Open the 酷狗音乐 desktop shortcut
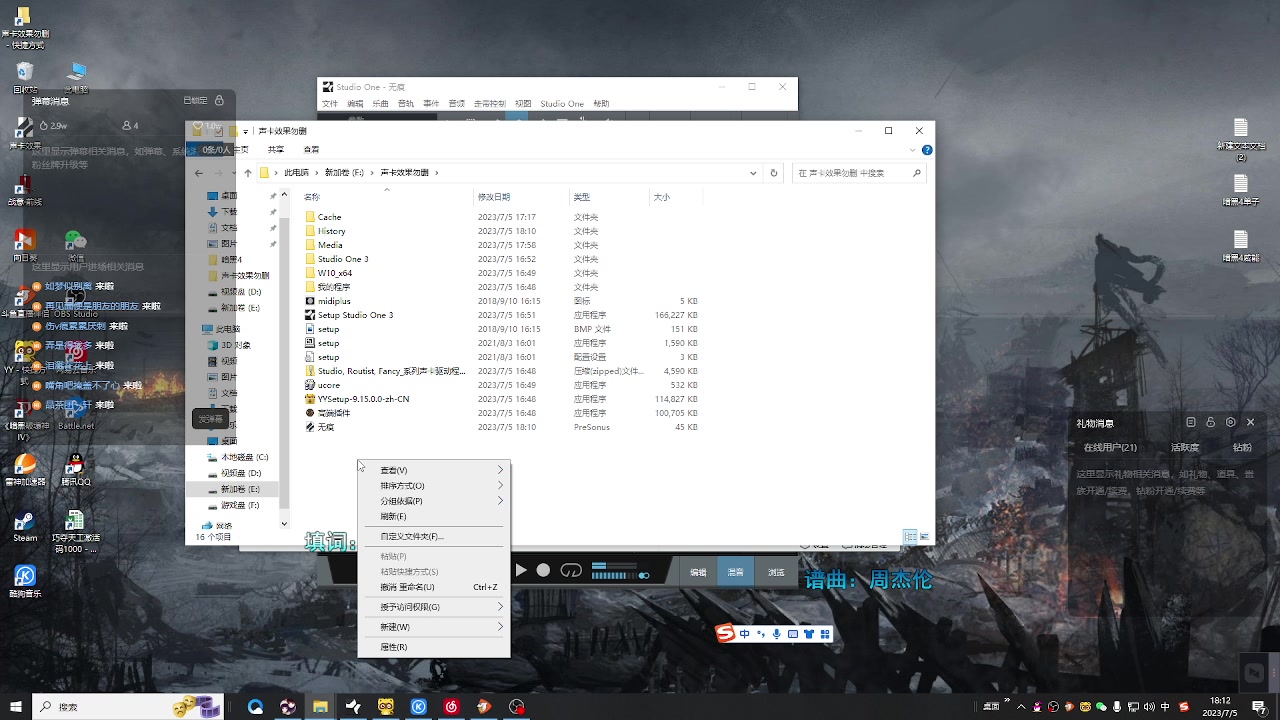The image size is (1280, 720). [25, 582]
